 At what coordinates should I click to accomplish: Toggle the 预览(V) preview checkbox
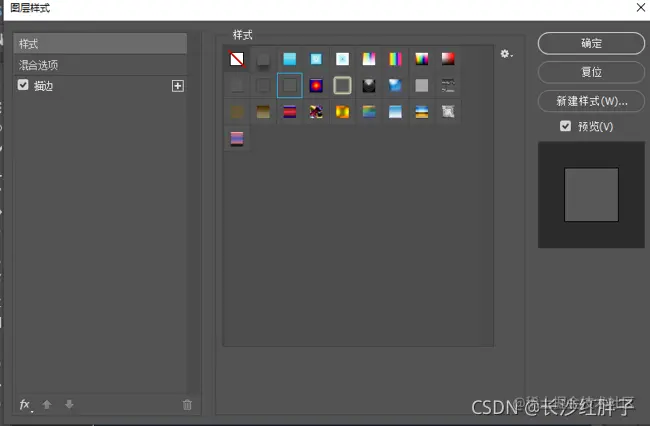click(565, 126)
